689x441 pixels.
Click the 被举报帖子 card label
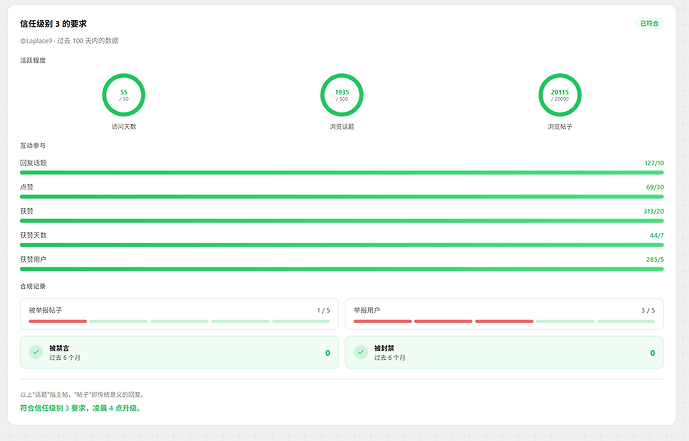pos(46,310)
